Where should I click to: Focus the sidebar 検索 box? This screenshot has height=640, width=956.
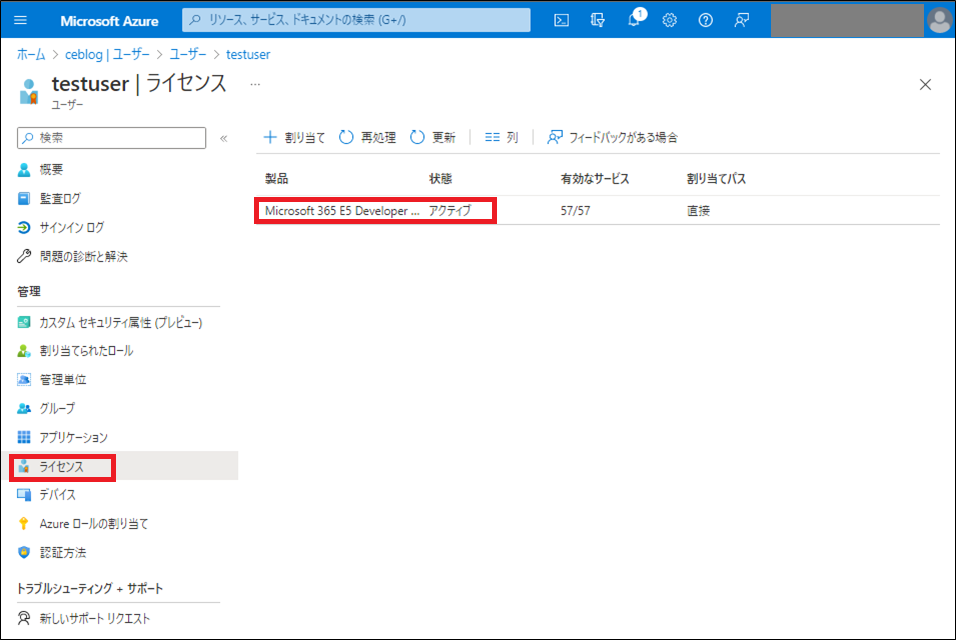[112, 138]
